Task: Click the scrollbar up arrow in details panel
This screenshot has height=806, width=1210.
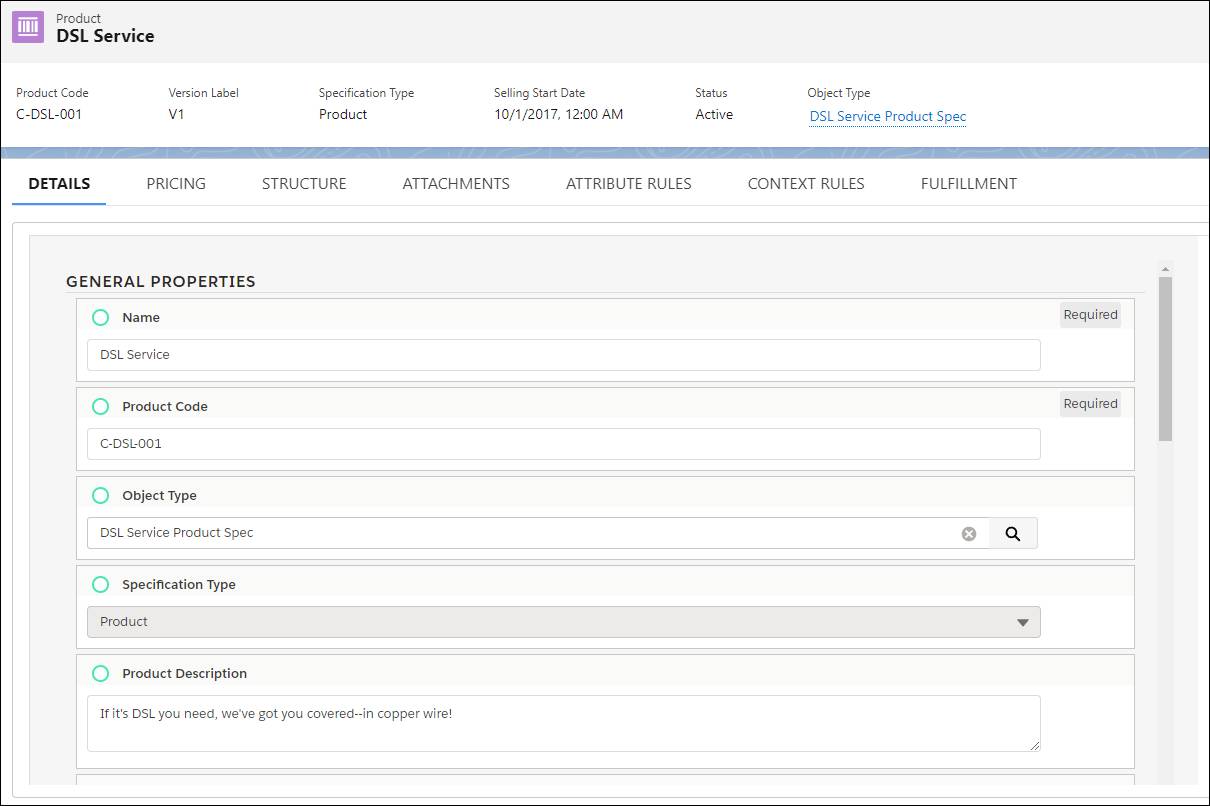Action: coord(1165,269)
